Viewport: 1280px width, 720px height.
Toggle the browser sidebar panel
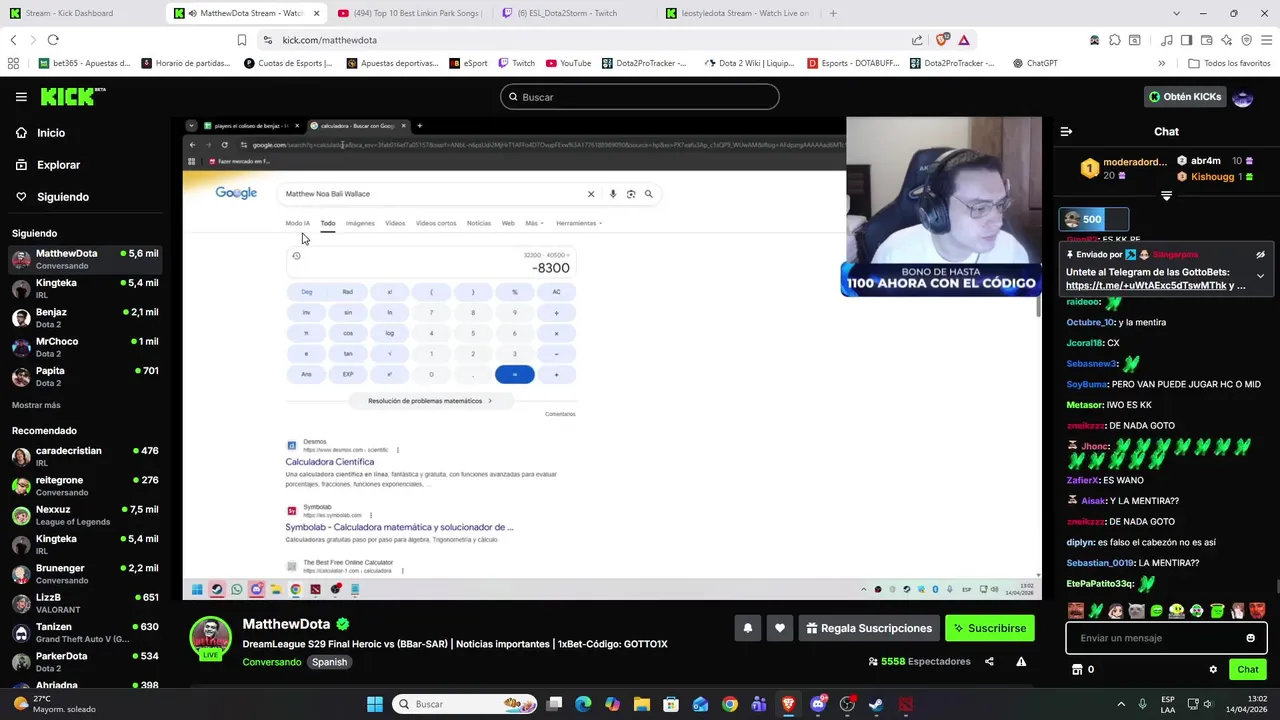pyautogui.click(x=1186, y=40)
